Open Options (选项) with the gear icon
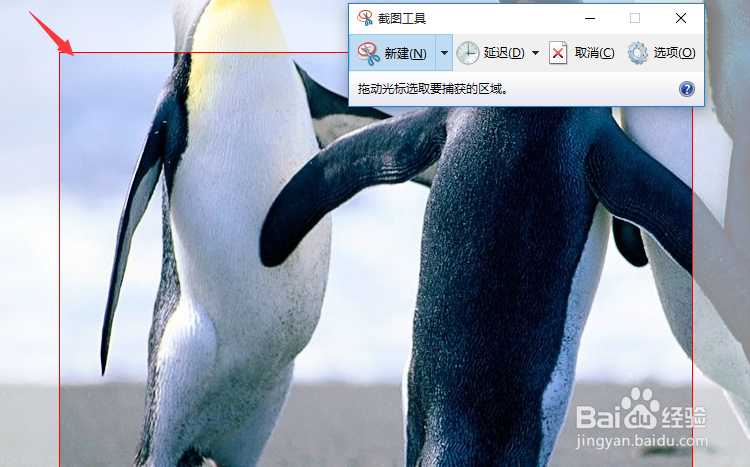The image size is (750, 467). (662, 53)
